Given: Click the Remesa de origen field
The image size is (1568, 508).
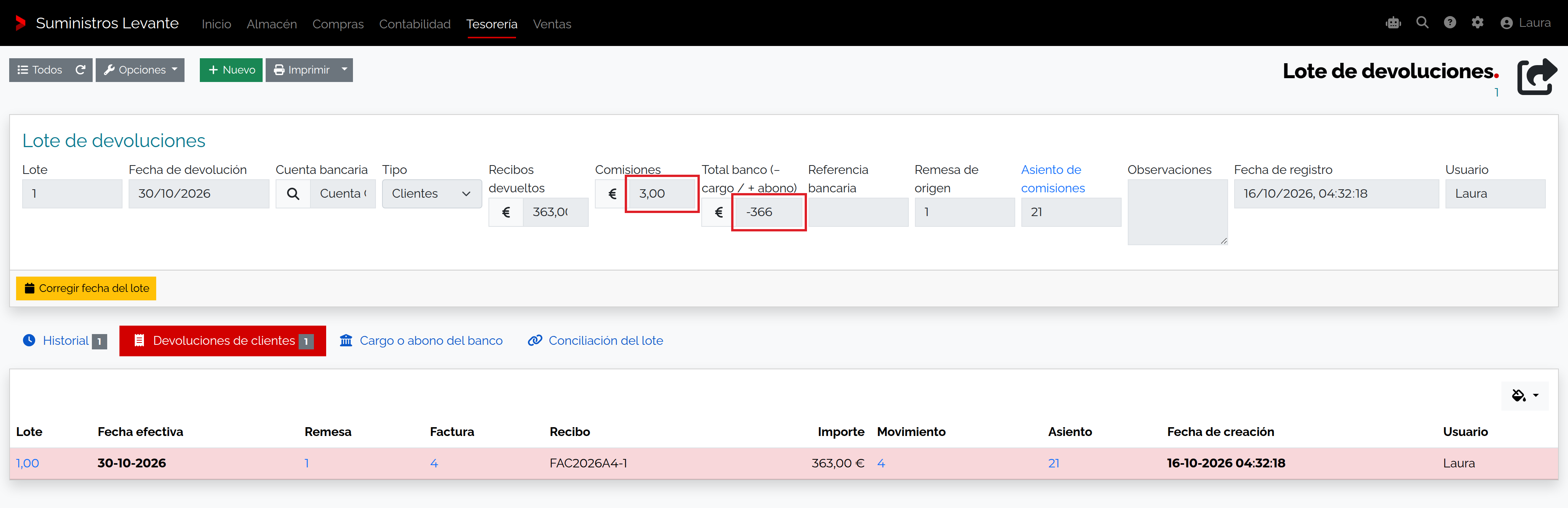Looking at the screenshot, I should [x=964, y=212].
